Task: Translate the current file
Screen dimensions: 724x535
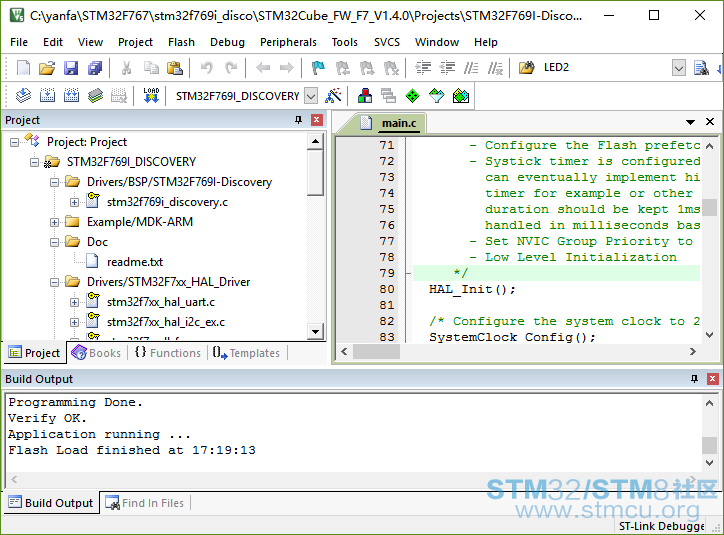Action: click(23, 96)
